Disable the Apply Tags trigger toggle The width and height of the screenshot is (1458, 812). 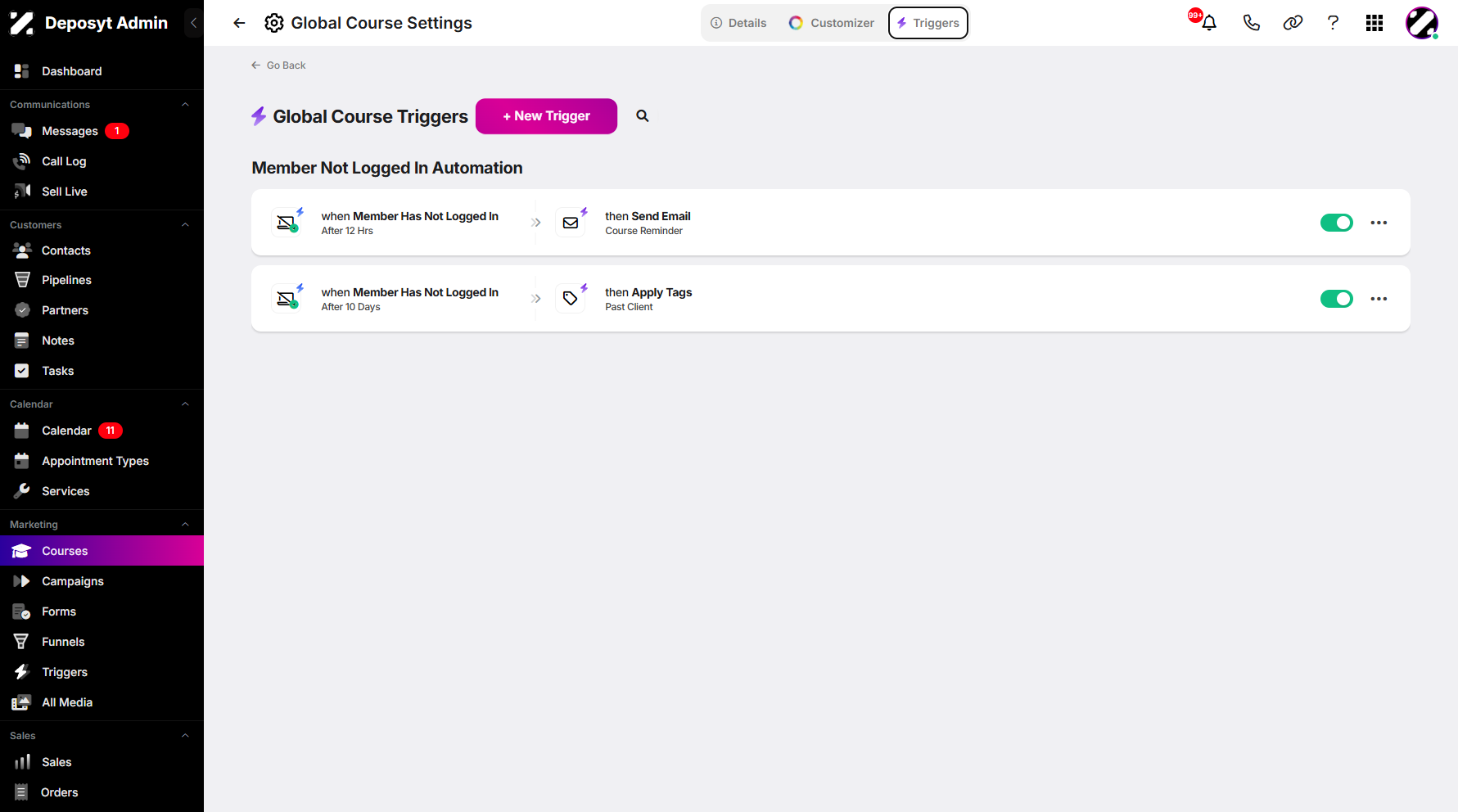1337,299
